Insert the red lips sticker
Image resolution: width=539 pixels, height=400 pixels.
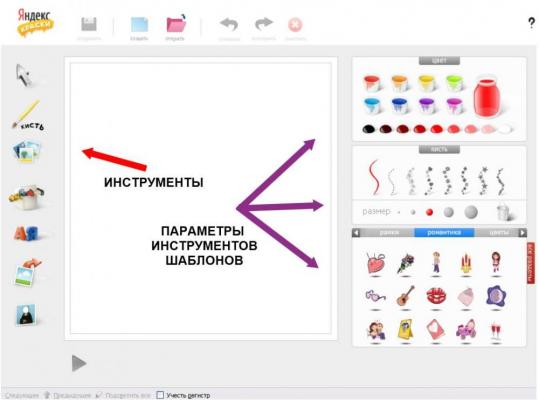[436, 296]
